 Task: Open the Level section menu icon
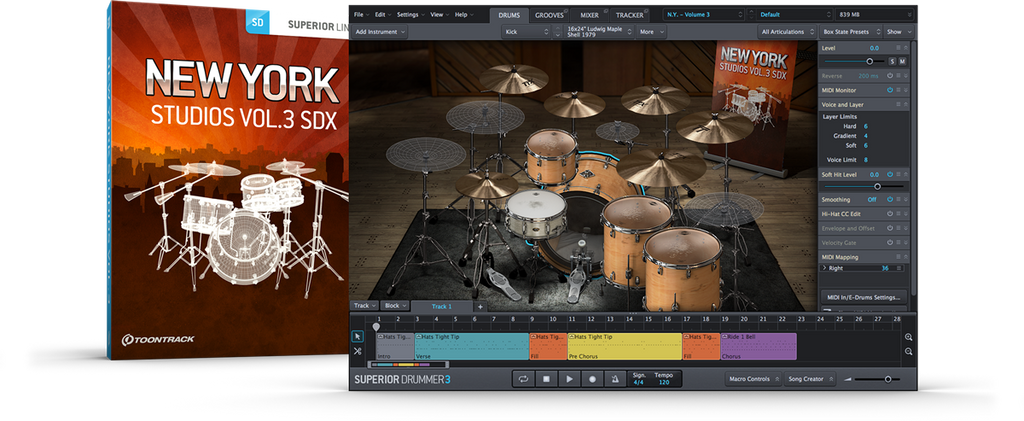tap(898, 48)
